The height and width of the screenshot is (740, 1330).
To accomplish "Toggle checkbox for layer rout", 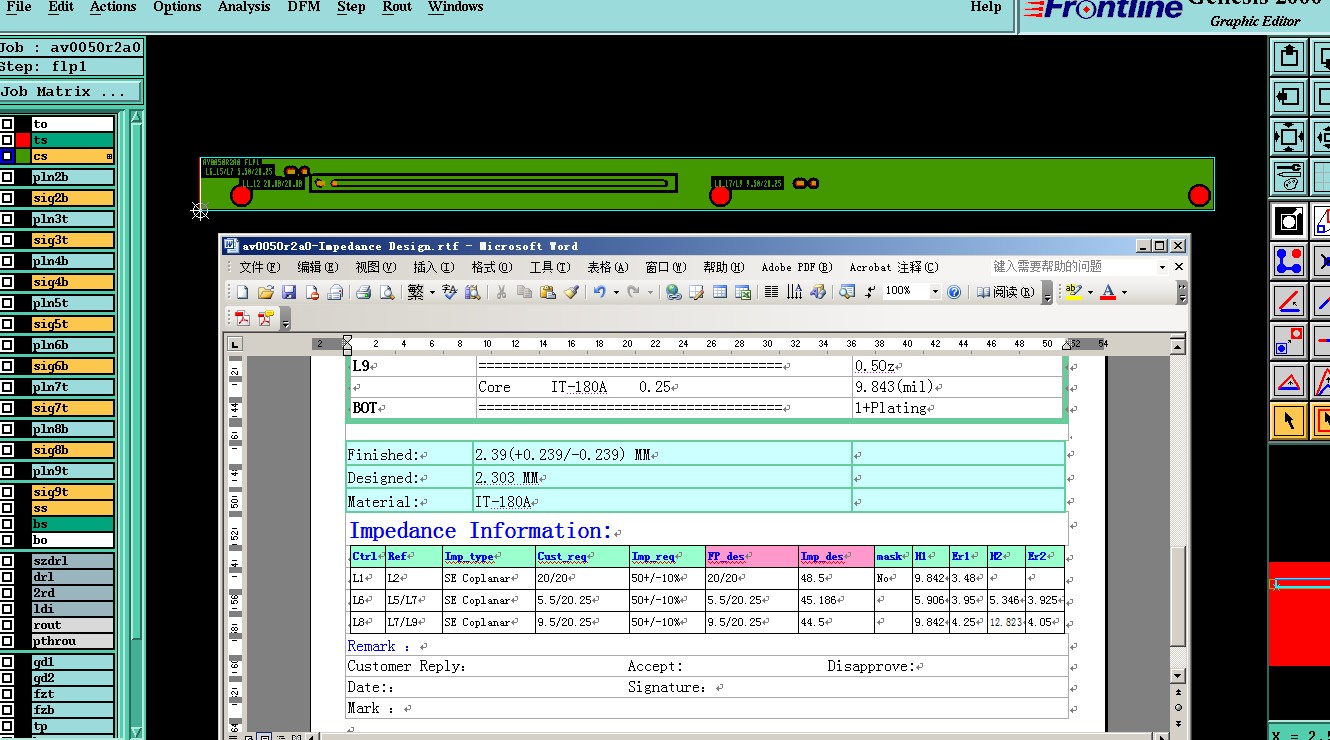I will 7,625.
